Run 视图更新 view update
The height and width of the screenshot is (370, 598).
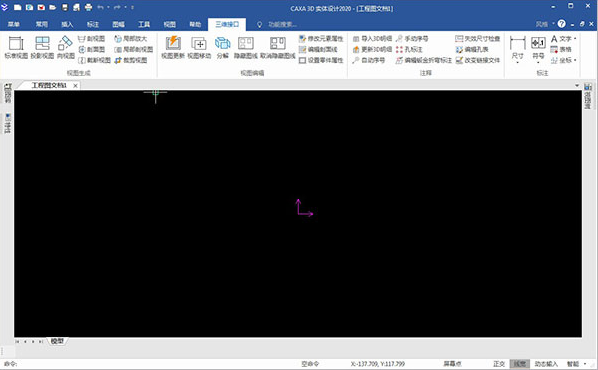(x=173, y=48)
